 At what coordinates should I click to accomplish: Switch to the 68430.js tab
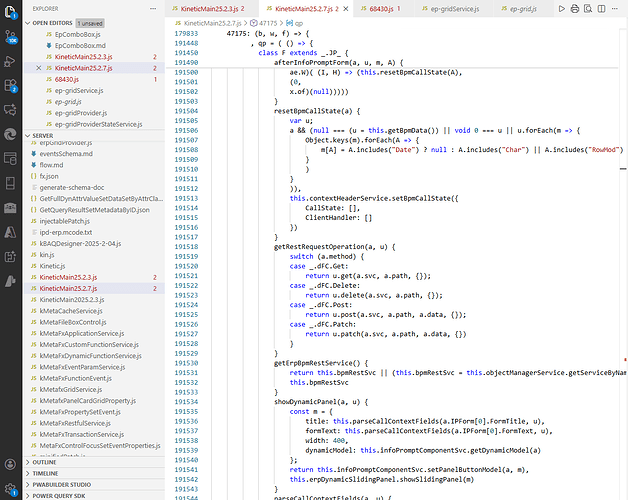(381, 8)
